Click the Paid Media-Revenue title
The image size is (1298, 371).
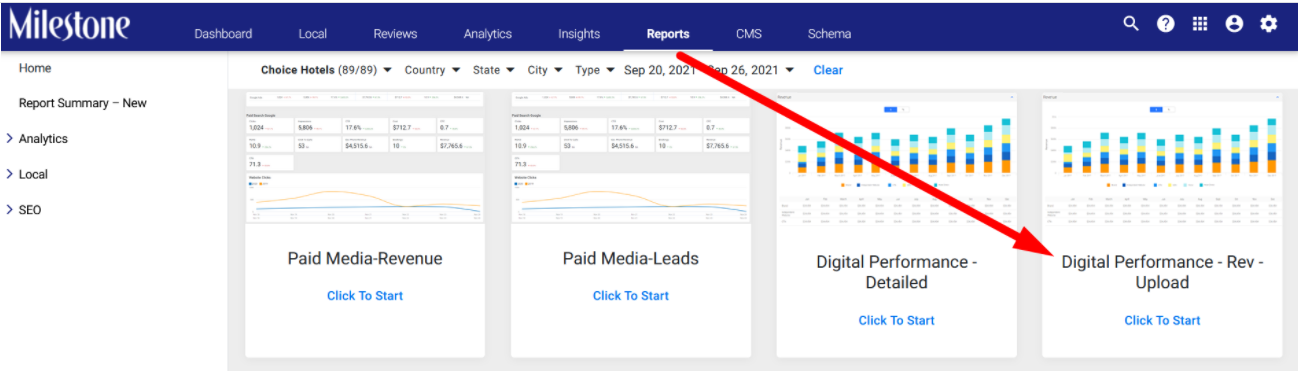click(365, 258)
